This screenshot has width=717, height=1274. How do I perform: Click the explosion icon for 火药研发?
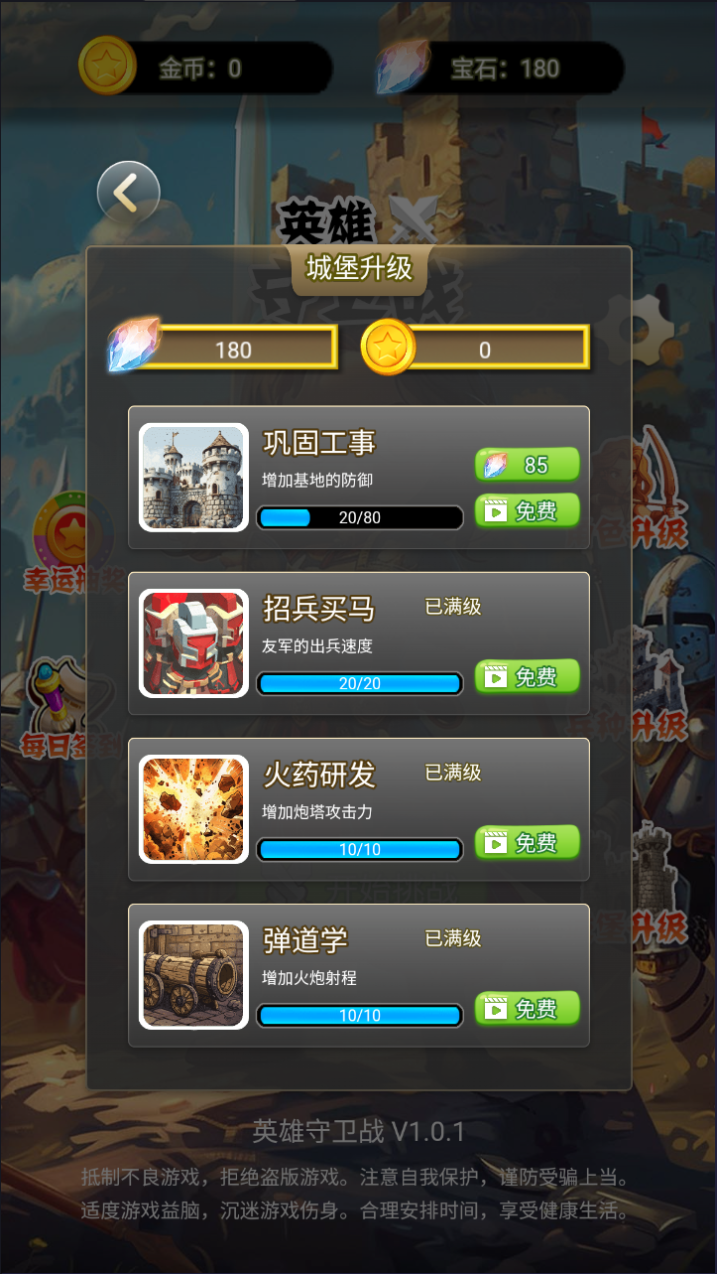pos(193,809)
